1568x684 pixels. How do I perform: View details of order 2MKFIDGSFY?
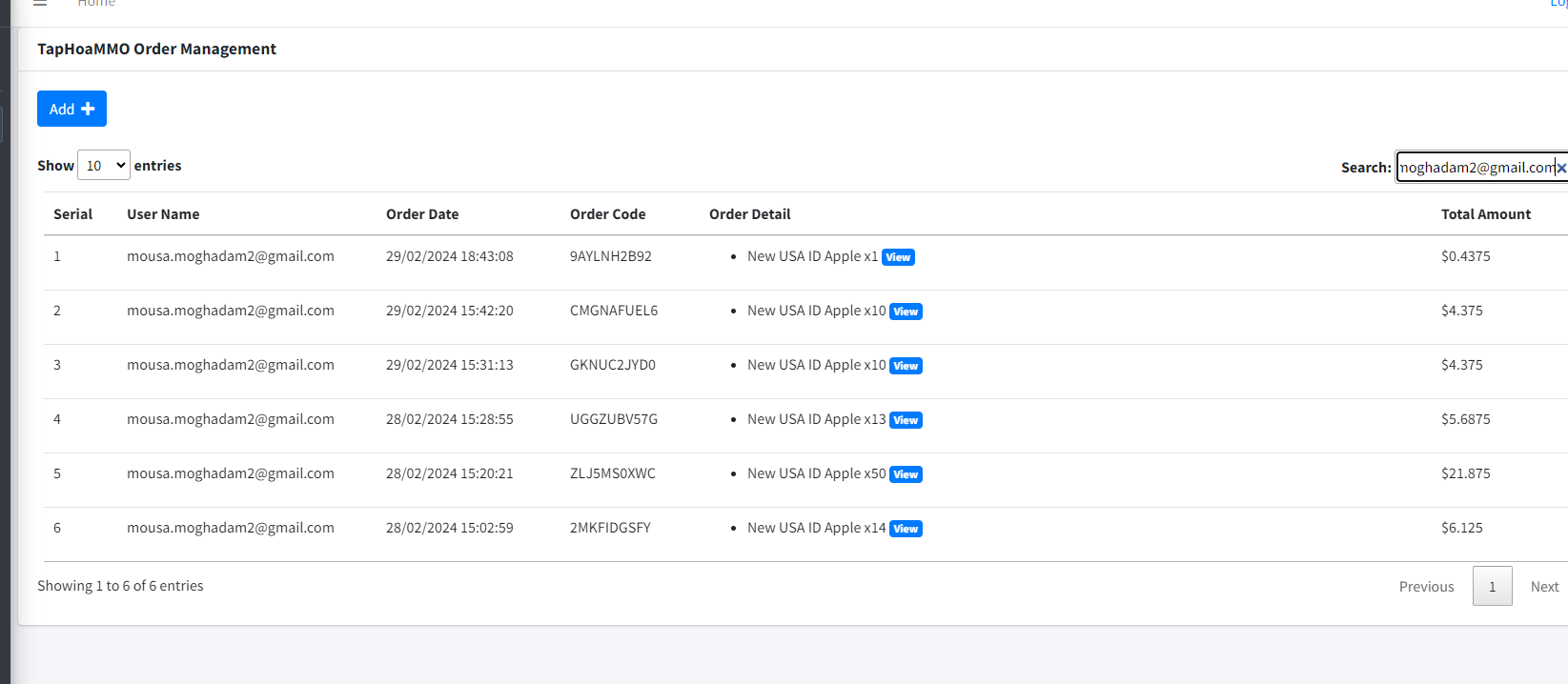[x=906, y=529]
